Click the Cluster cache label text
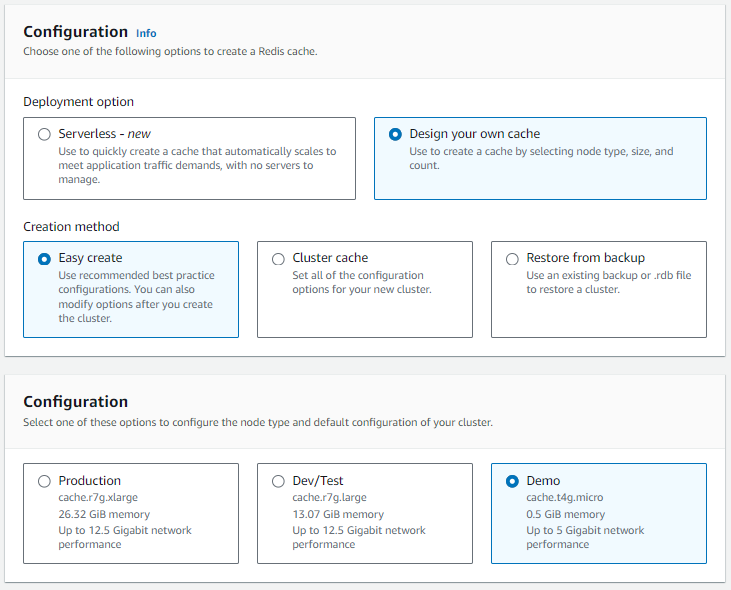731x590 pixels. click(x=330, y=258)
